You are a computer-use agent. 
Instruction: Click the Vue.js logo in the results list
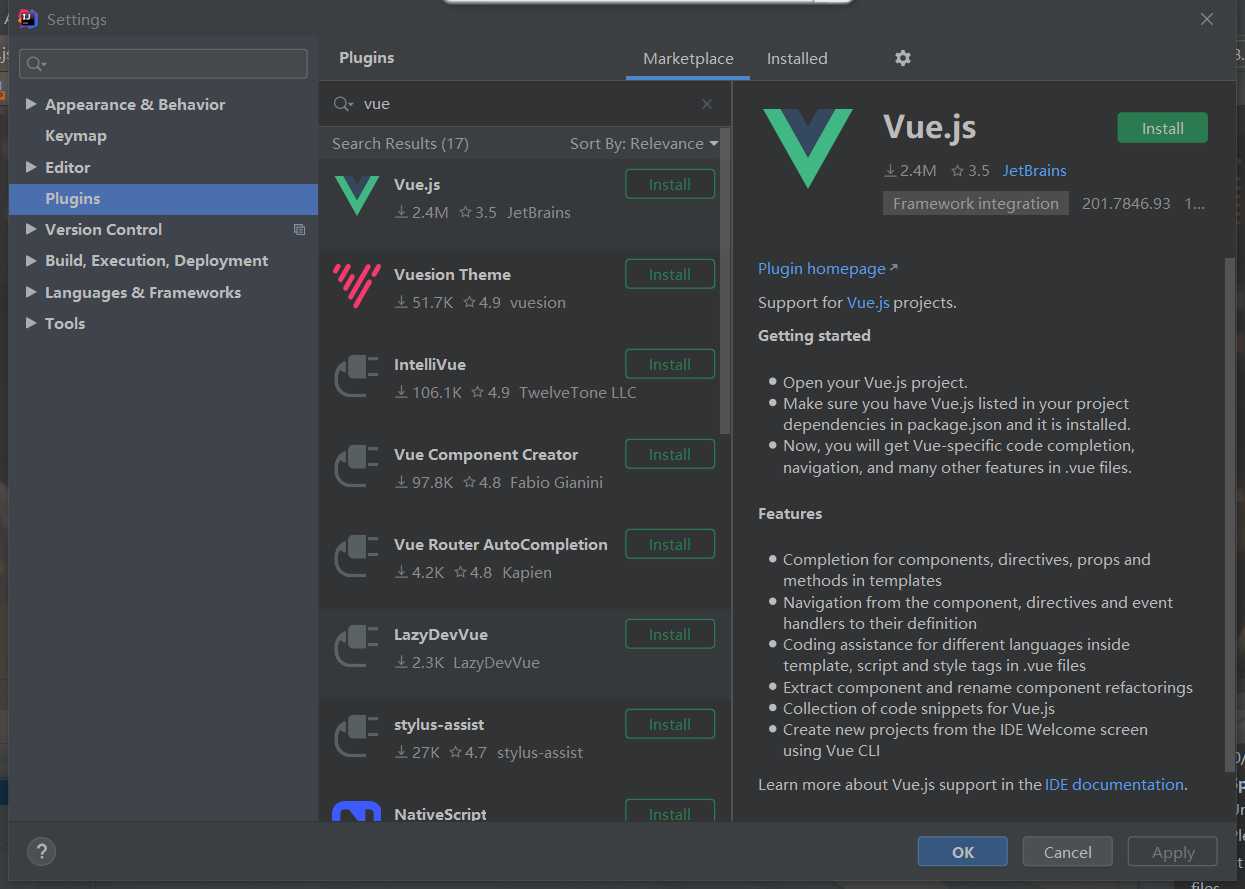point(357,195)
